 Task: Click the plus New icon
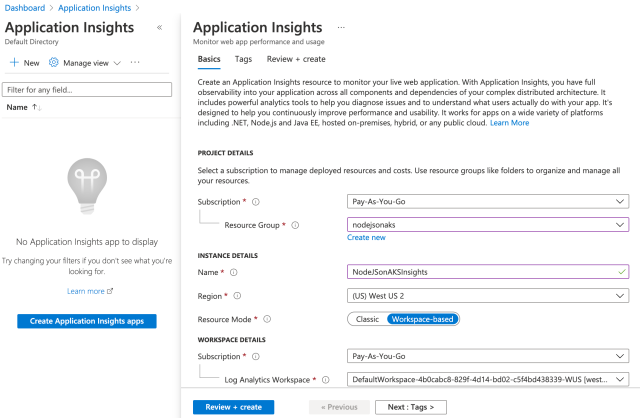tap(14, 62)
